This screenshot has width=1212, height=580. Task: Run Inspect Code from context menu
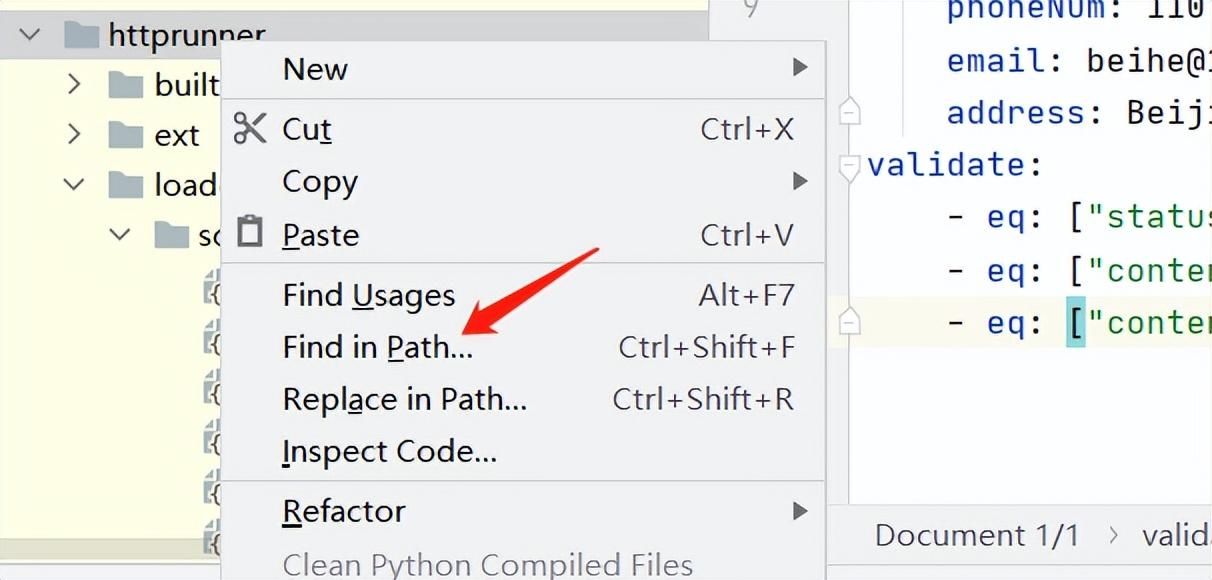click(390, 452)
